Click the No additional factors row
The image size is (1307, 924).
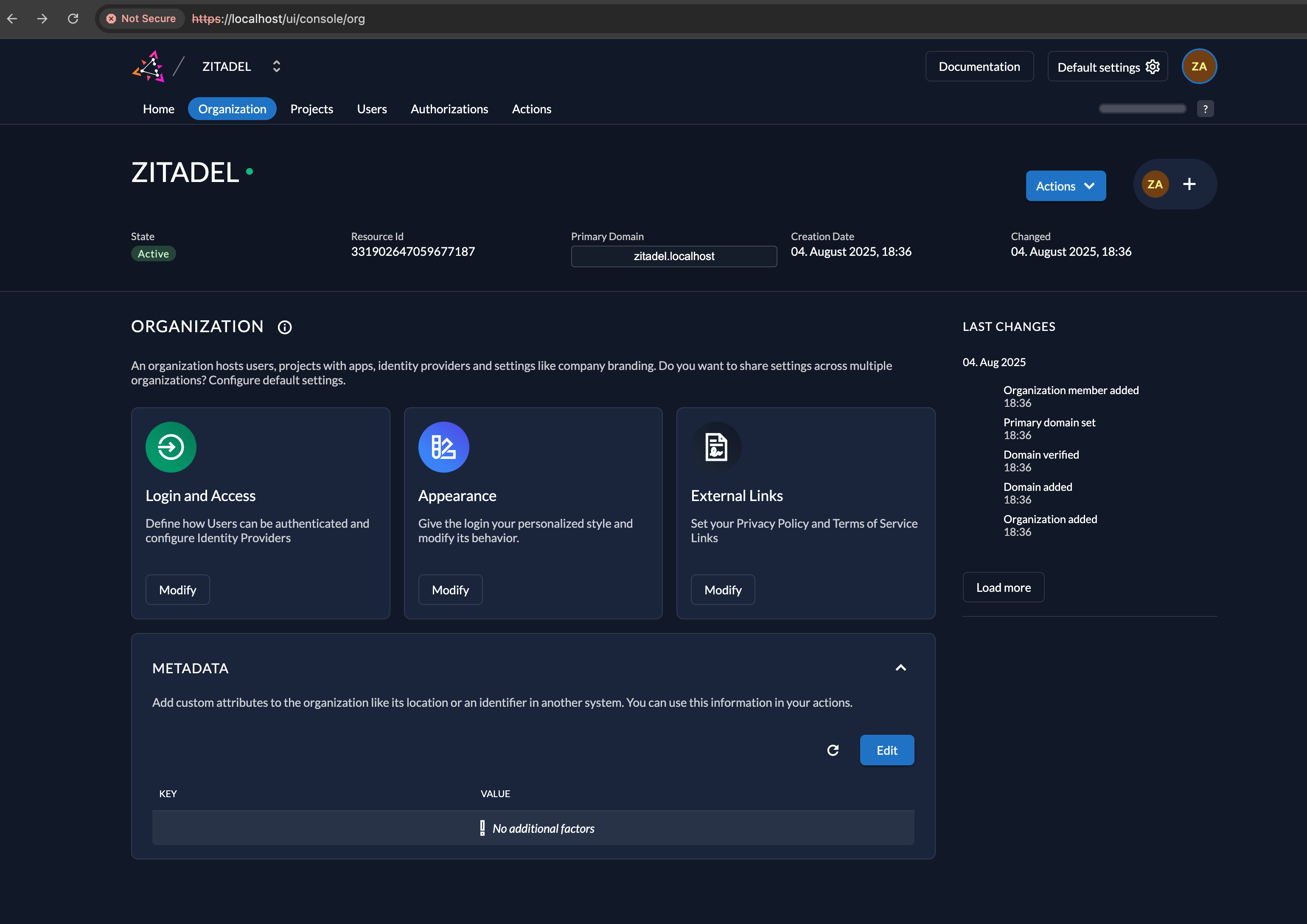pos(533,829)
